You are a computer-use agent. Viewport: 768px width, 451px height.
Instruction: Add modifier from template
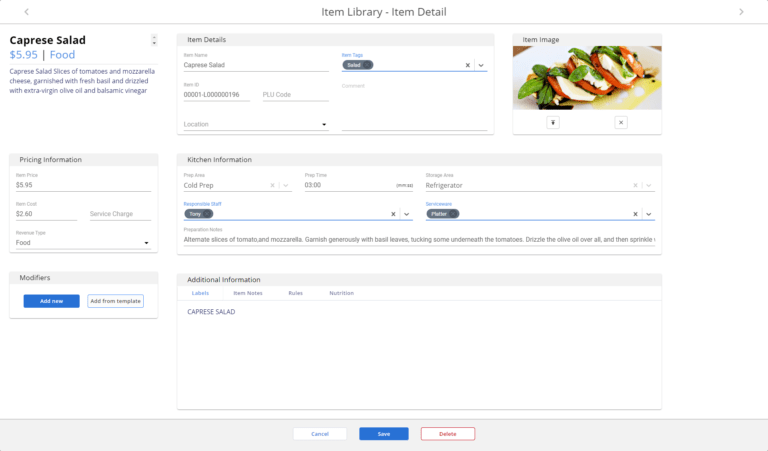pyautogui.click(x=116, y=301)
